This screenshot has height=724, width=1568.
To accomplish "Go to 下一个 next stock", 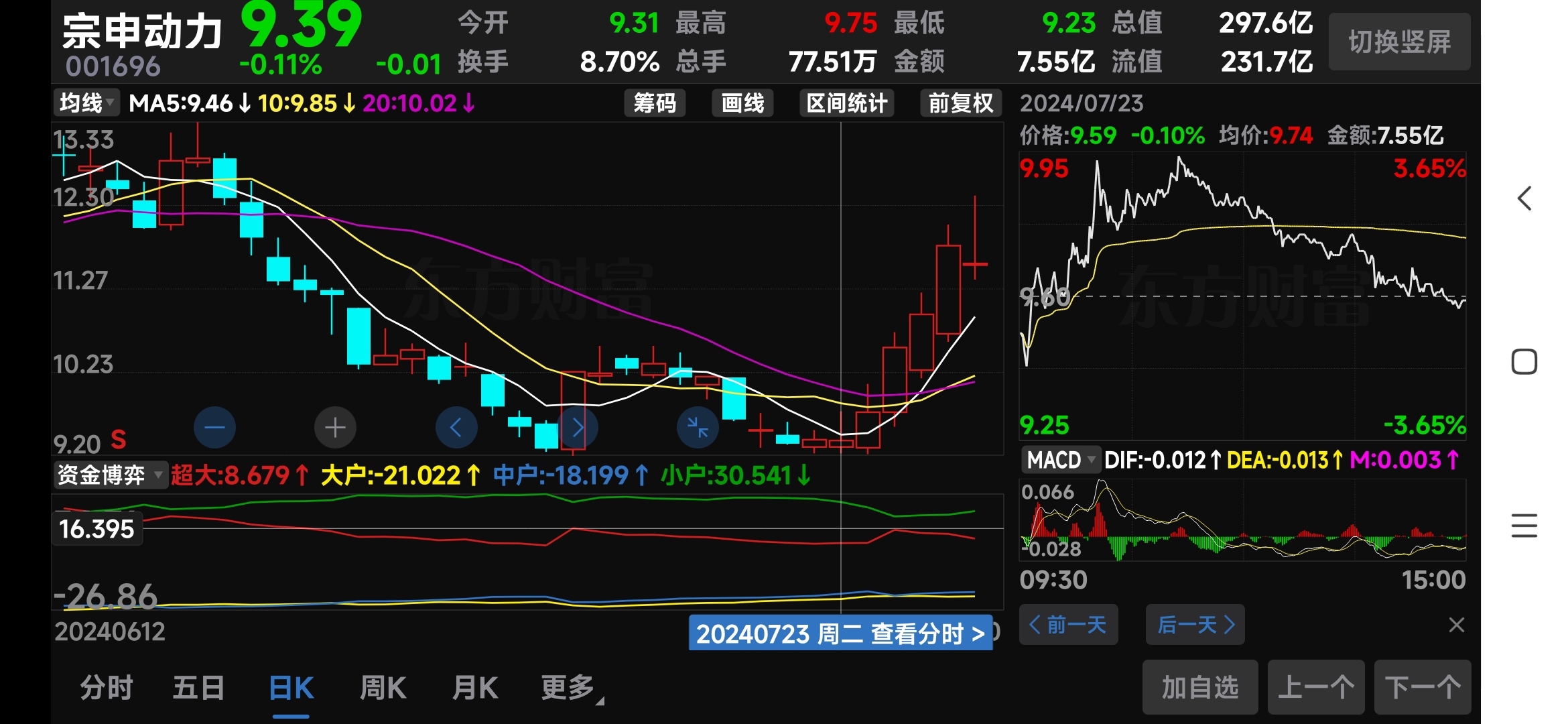I will 1423,687.
